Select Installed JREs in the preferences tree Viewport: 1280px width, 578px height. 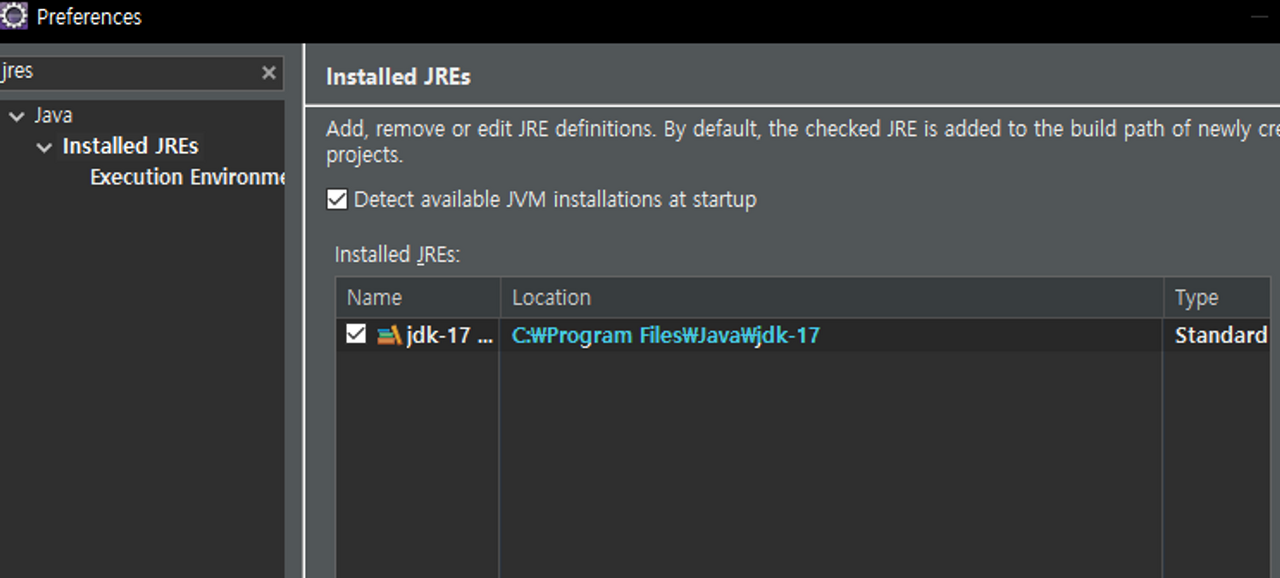point(130,146)
